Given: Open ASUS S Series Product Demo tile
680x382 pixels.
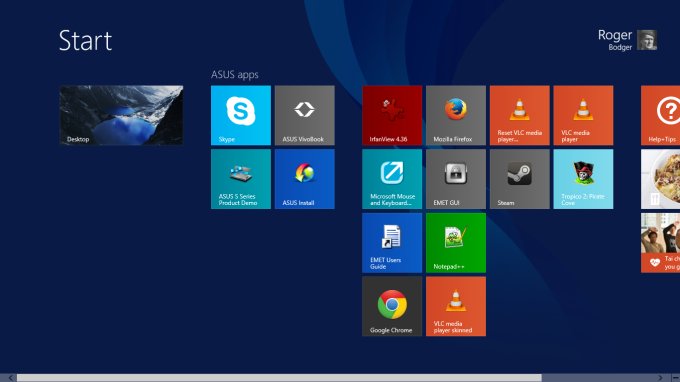Looking at the screenshot, I should (241, 179).
